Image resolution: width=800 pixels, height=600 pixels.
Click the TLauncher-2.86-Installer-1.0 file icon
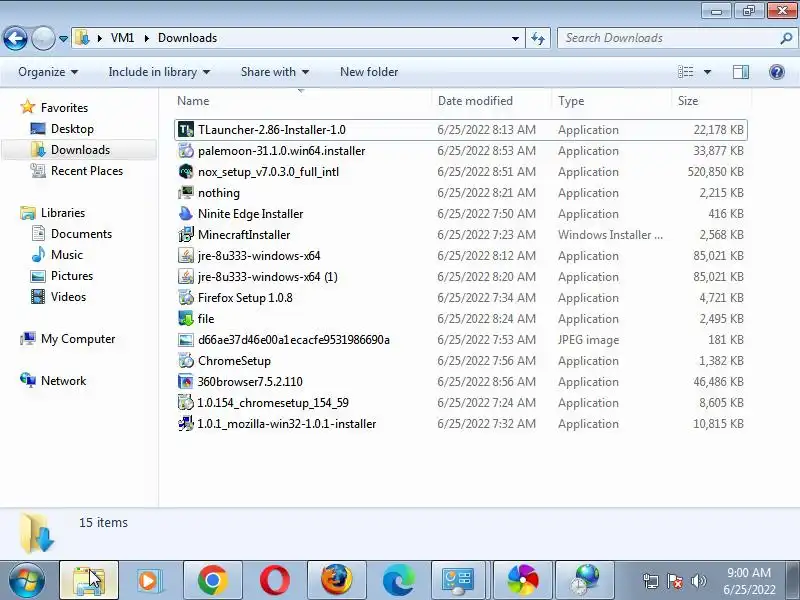(186, 130)
